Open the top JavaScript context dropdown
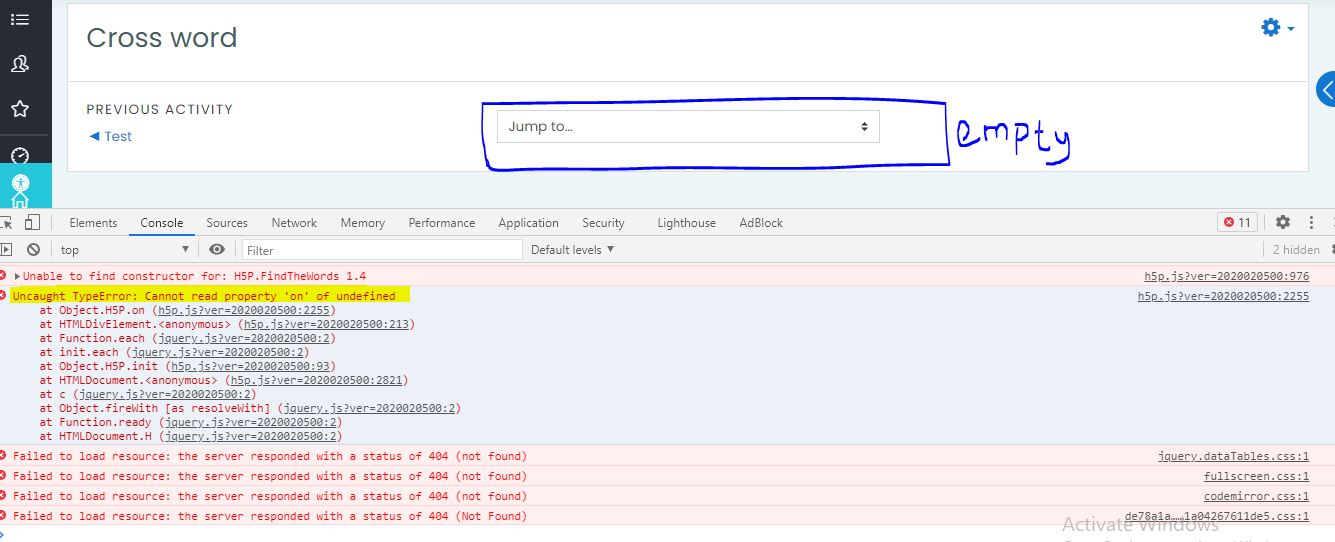Image resolution: width=1335 pixels, height=542 pixels. 125,250
